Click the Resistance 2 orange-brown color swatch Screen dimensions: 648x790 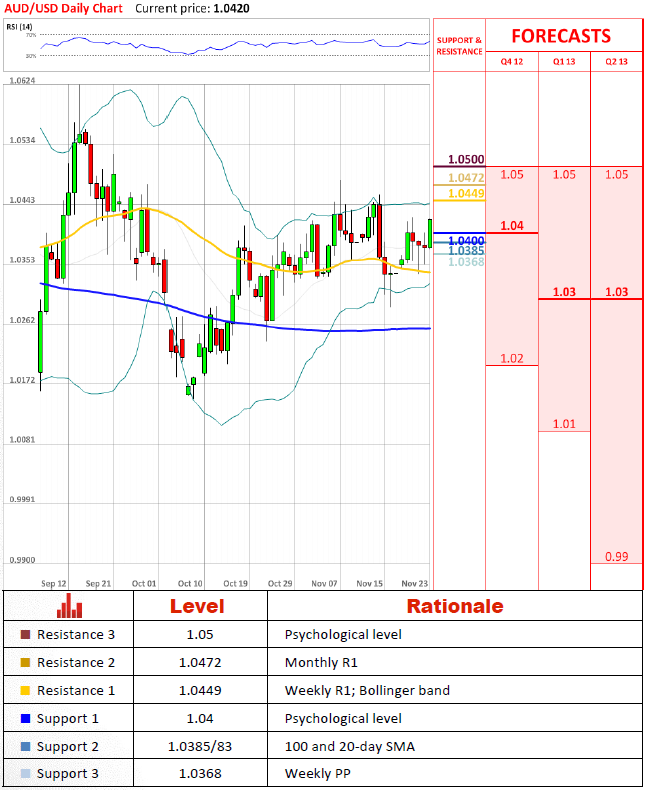25,663
